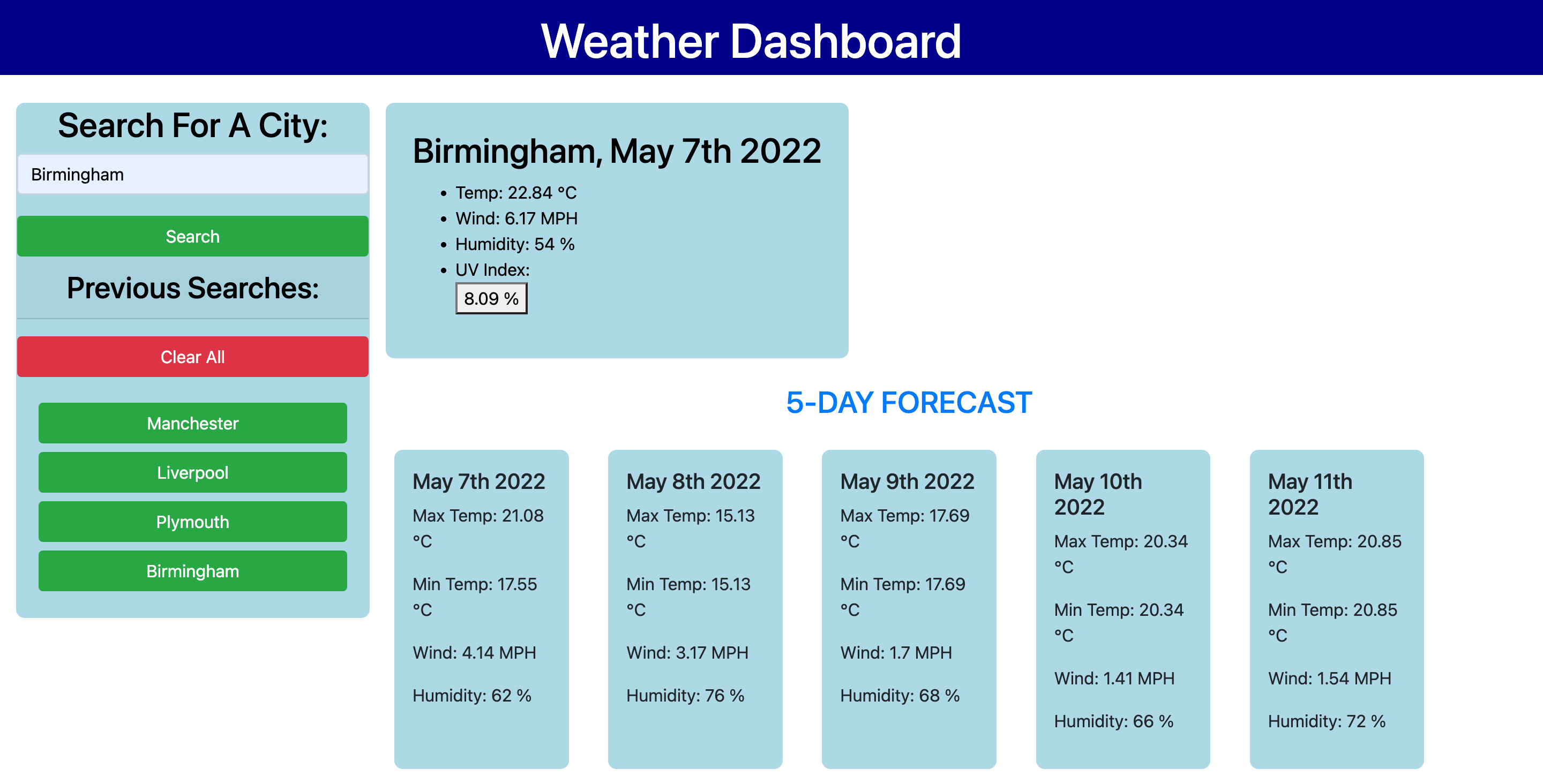
Task: Click the city search input field
Action: point(192,174)
